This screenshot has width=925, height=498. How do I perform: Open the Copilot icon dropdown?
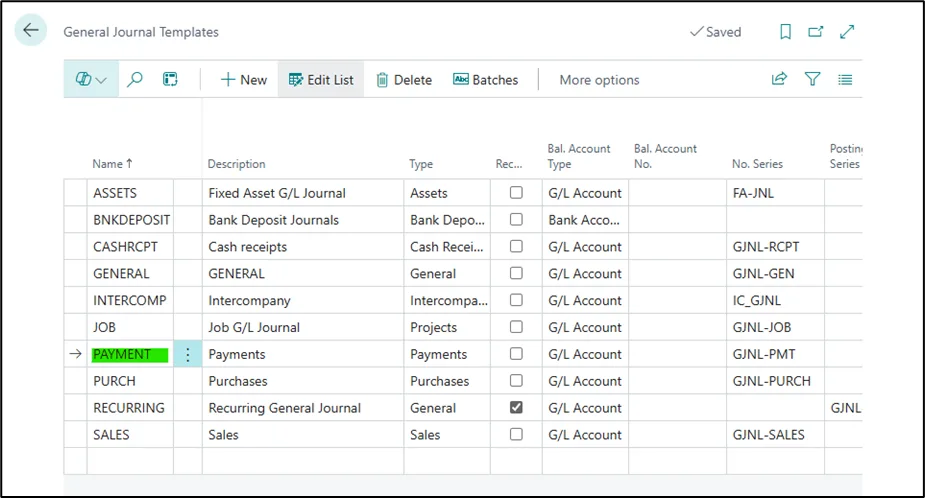click(x=91, y=79)
